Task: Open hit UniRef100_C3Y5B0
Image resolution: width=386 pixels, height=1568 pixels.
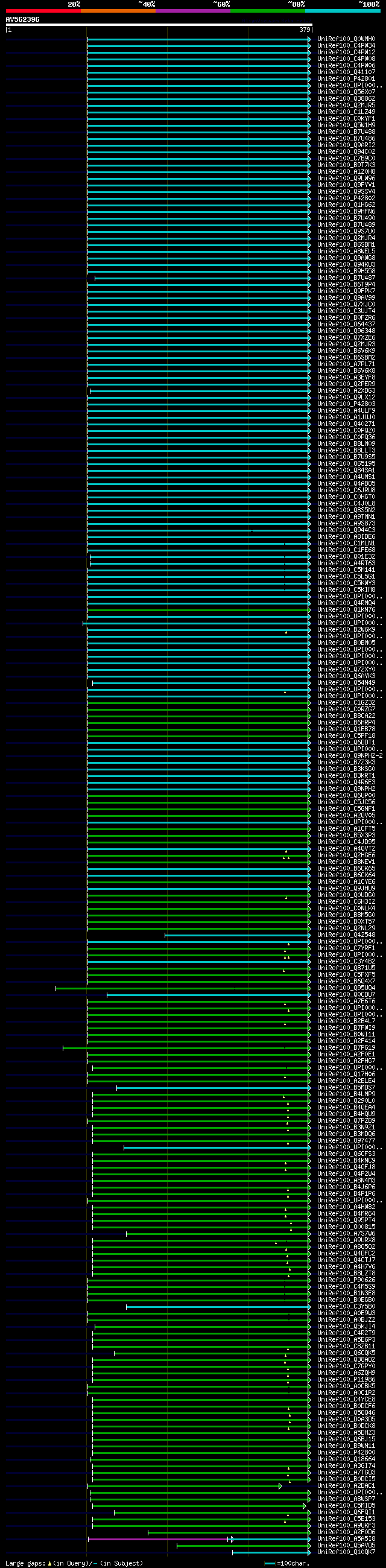Action: click(x=346, y=1307)
